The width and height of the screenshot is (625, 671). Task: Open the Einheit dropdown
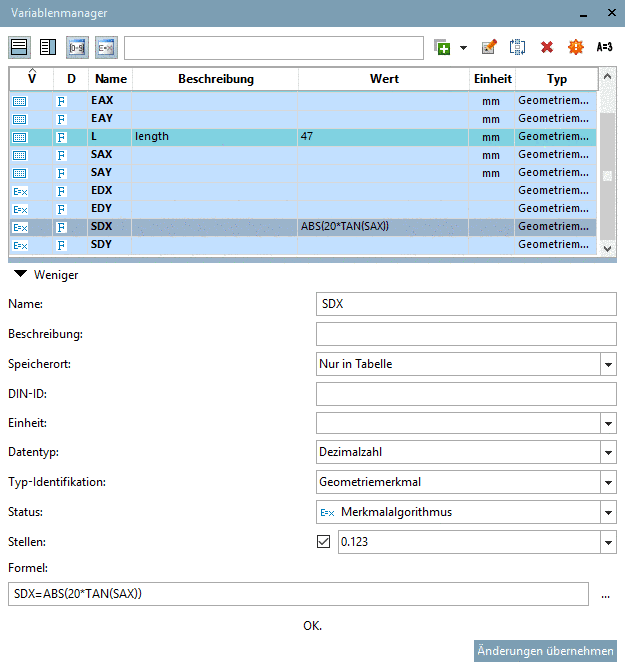[x=466, y=423]
